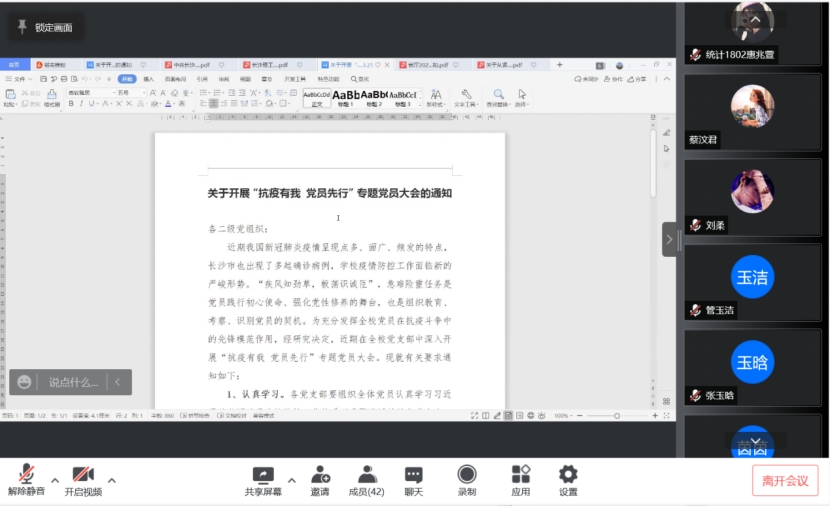Expand audio options arrow beside 解除静音
Screen dimensions: 831x506
[55, 479]
